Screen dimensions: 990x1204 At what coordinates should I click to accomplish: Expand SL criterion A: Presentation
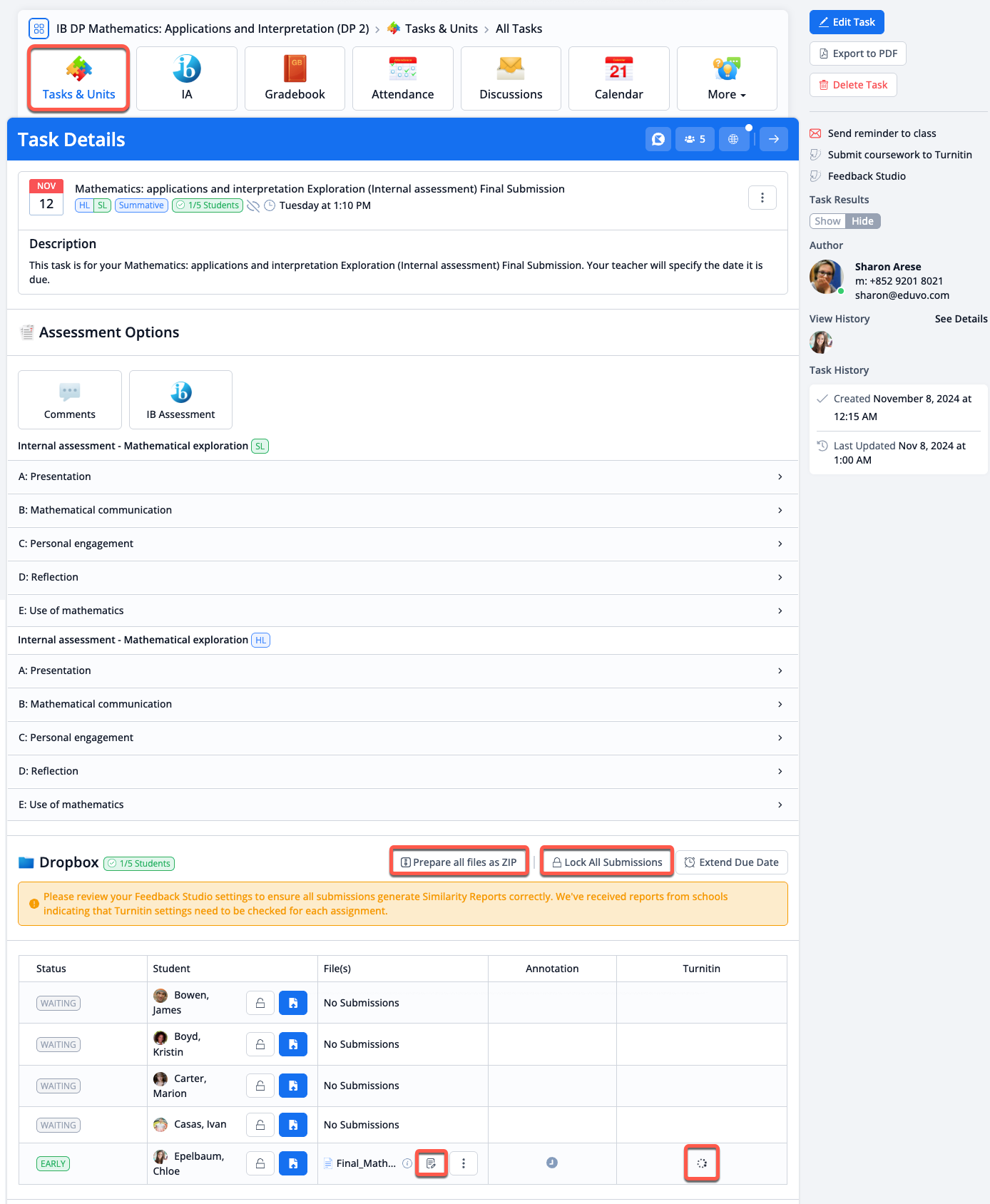pyautogui.click(x=399, y=476)
